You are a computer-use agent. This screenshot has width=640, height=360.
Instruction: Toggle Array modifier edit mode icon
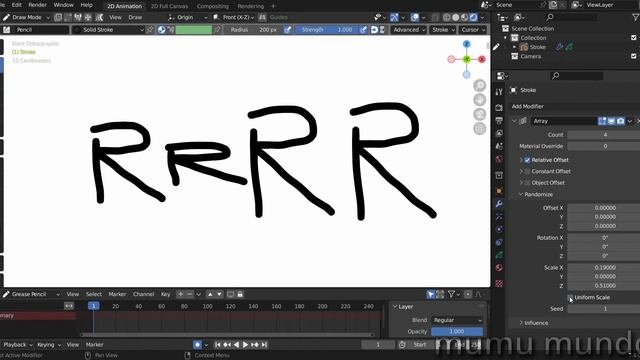pyautogui.click(x=602, y=121)
